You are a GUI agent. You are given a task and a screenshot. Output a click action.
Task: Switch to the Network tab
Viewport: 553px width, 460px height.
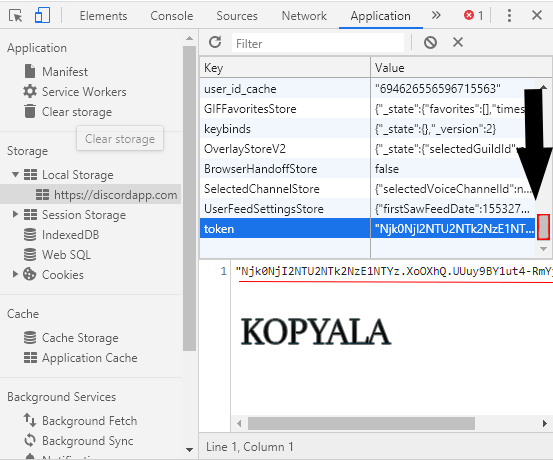(x=304, y=16)
